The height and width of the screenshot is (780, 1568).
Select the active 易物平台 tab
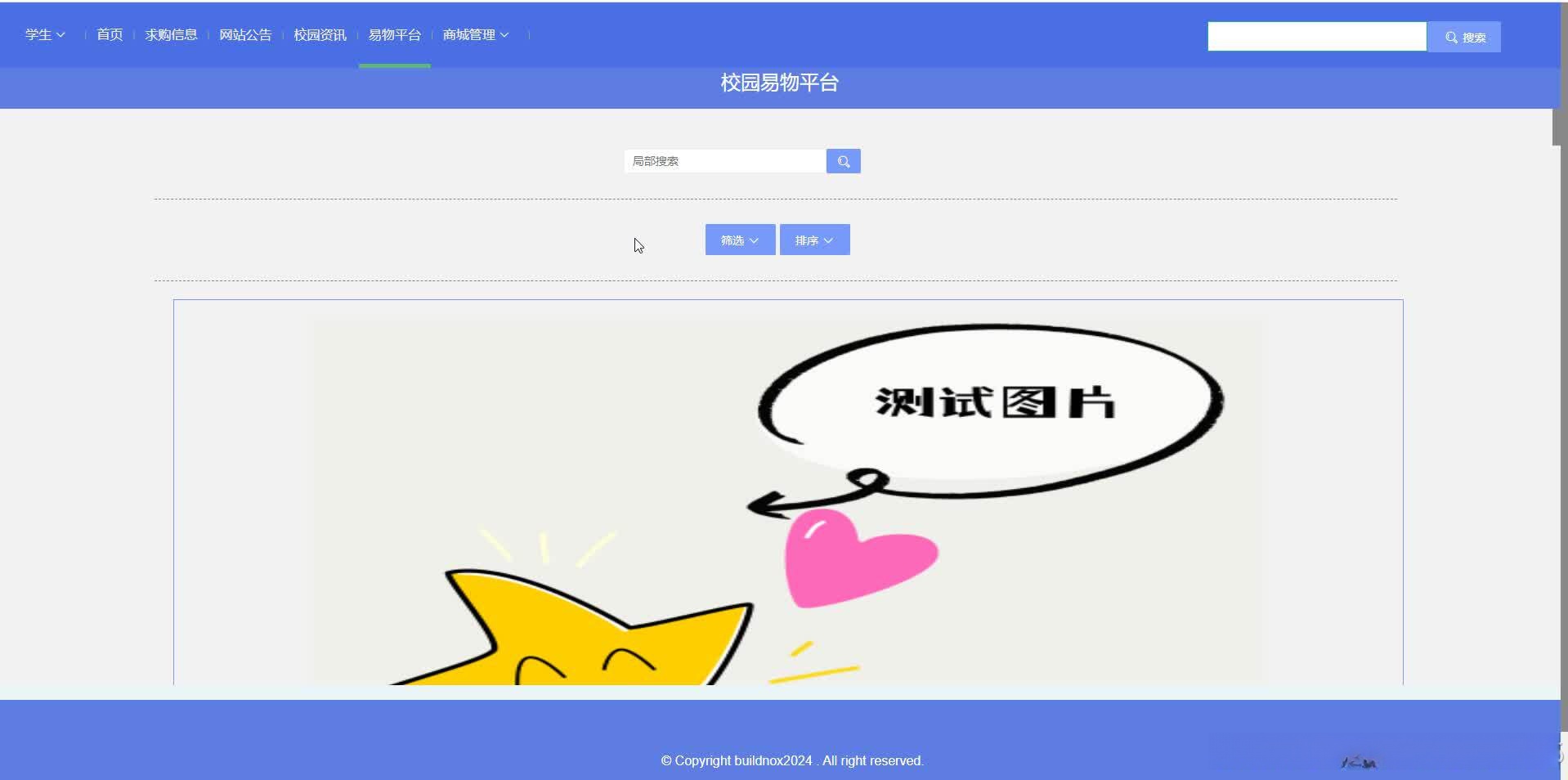(393, 34)
